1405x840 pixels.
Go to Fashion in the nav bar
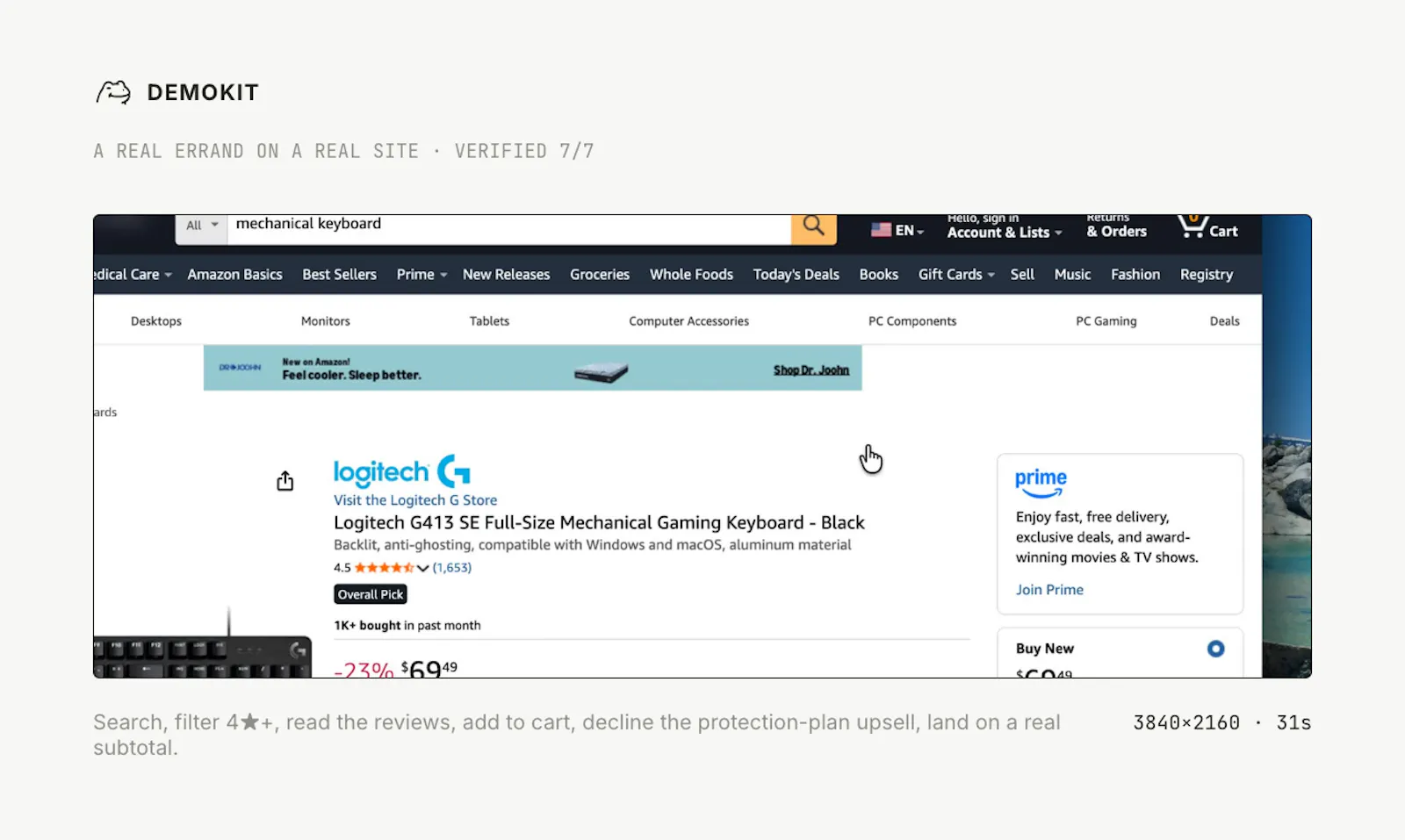(1135, 275)
